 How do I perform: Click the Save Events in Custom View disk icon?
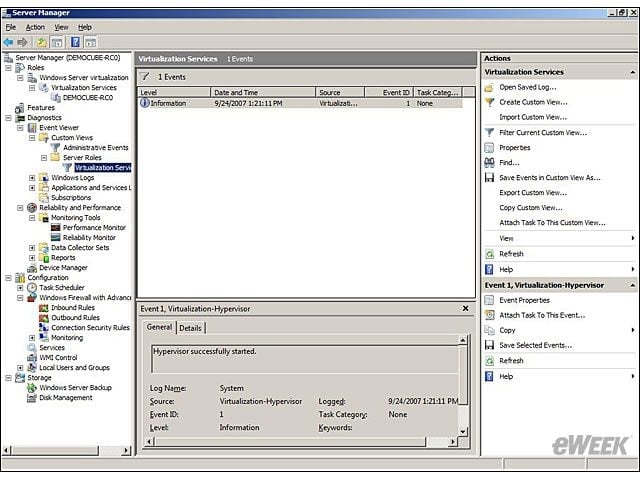489,178
